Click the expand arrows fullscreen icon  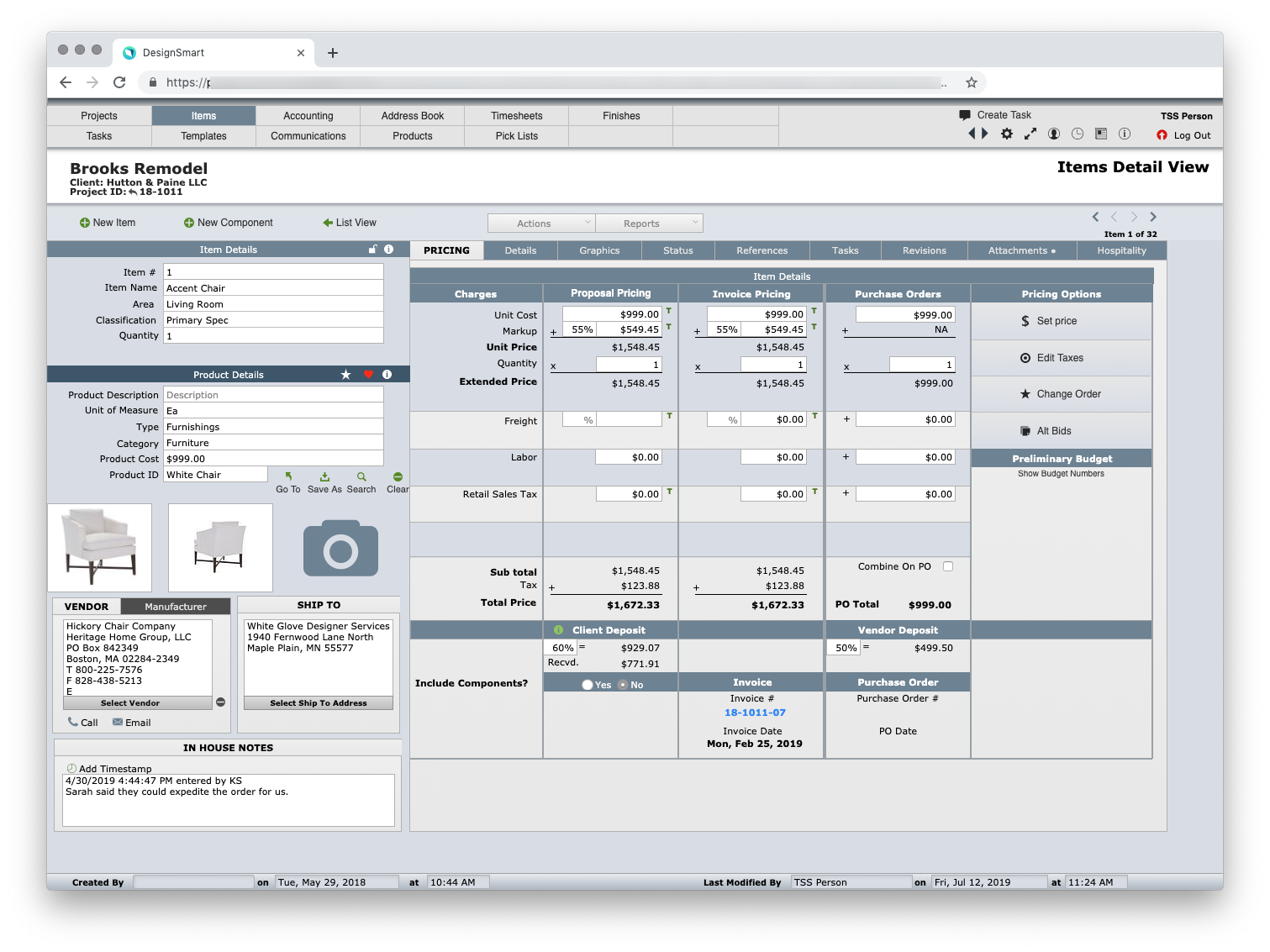click(1030, 134)
